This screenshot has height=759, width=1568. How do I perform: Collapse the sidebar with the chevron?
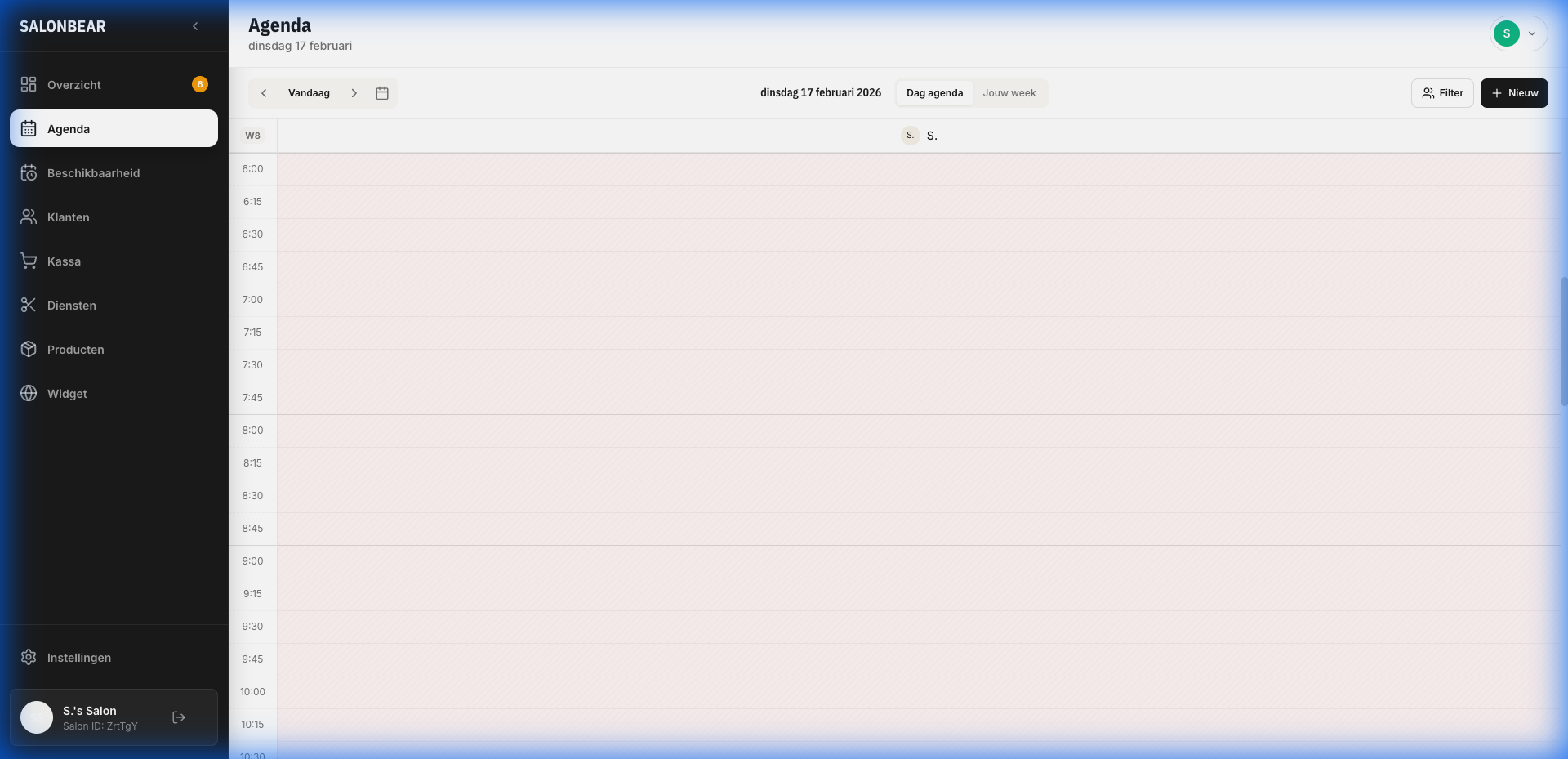tap(195, 26)
